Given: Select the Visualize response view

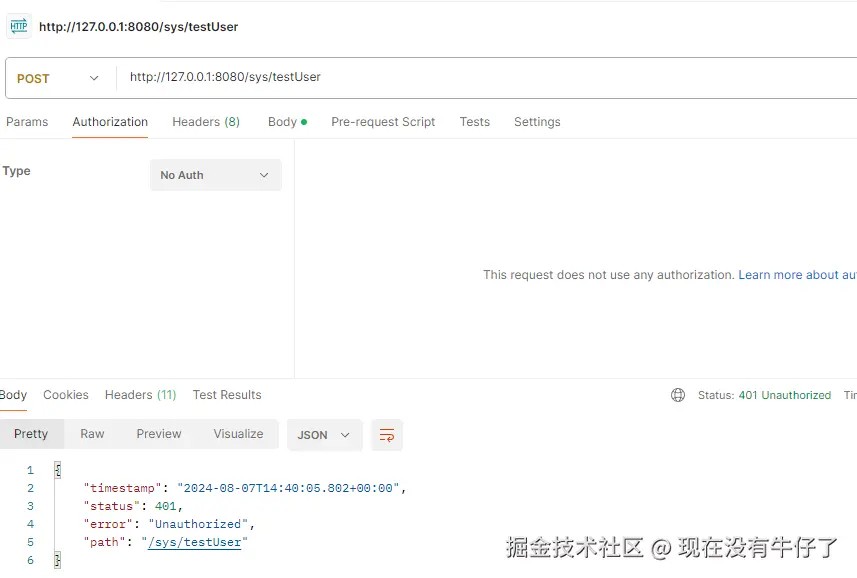Looking at the screenshot, I should click(238, 434).
